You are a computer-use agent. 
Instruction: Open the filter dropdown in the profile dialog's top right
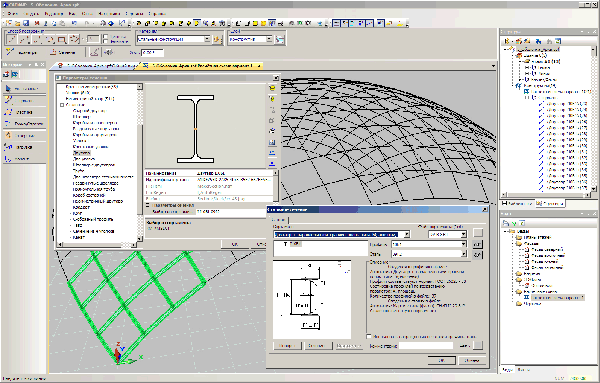click(x=463, y=234)
